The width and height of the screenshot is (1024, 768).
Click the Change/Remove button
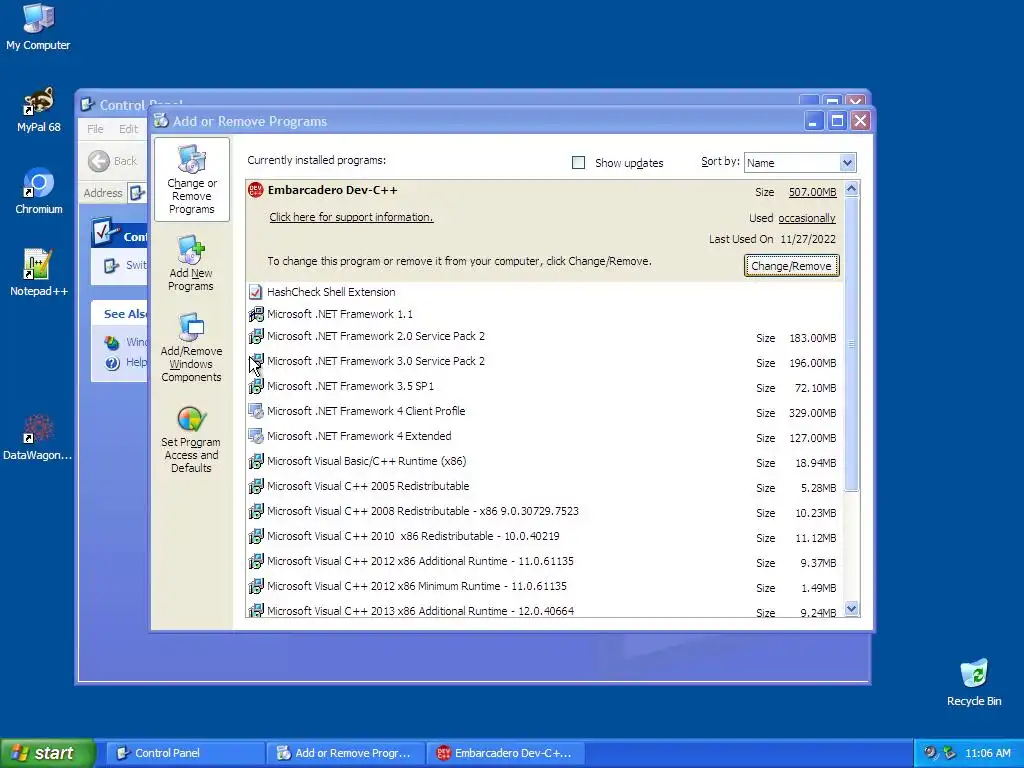791,266
